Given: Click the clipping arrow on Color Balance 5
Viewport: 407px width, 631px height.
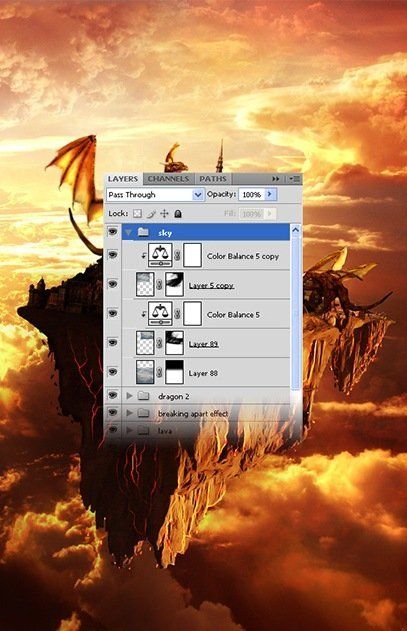Looking at the screenshot, I should (143, 314).
